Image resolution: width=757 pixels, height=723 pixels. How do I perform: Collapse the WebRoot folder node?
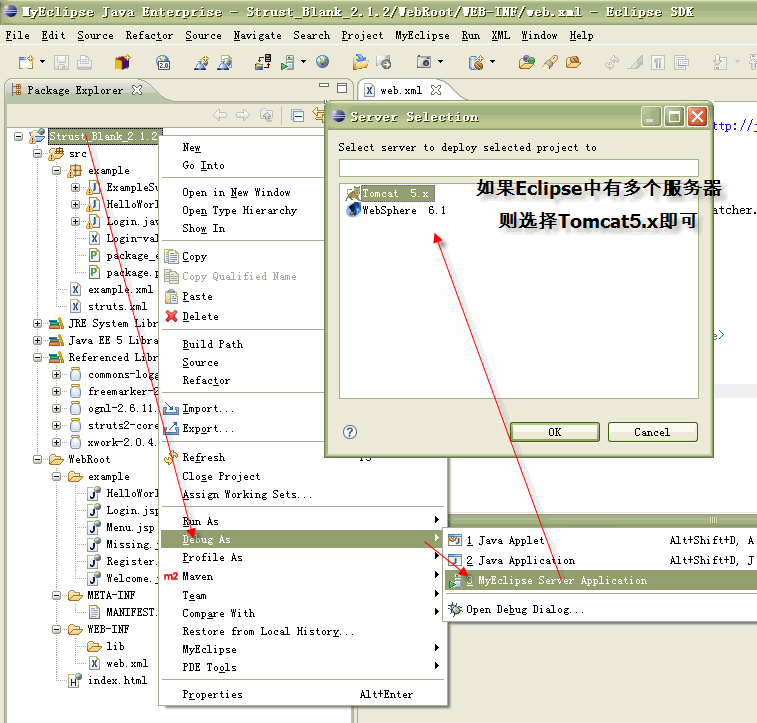pos(37,459)
